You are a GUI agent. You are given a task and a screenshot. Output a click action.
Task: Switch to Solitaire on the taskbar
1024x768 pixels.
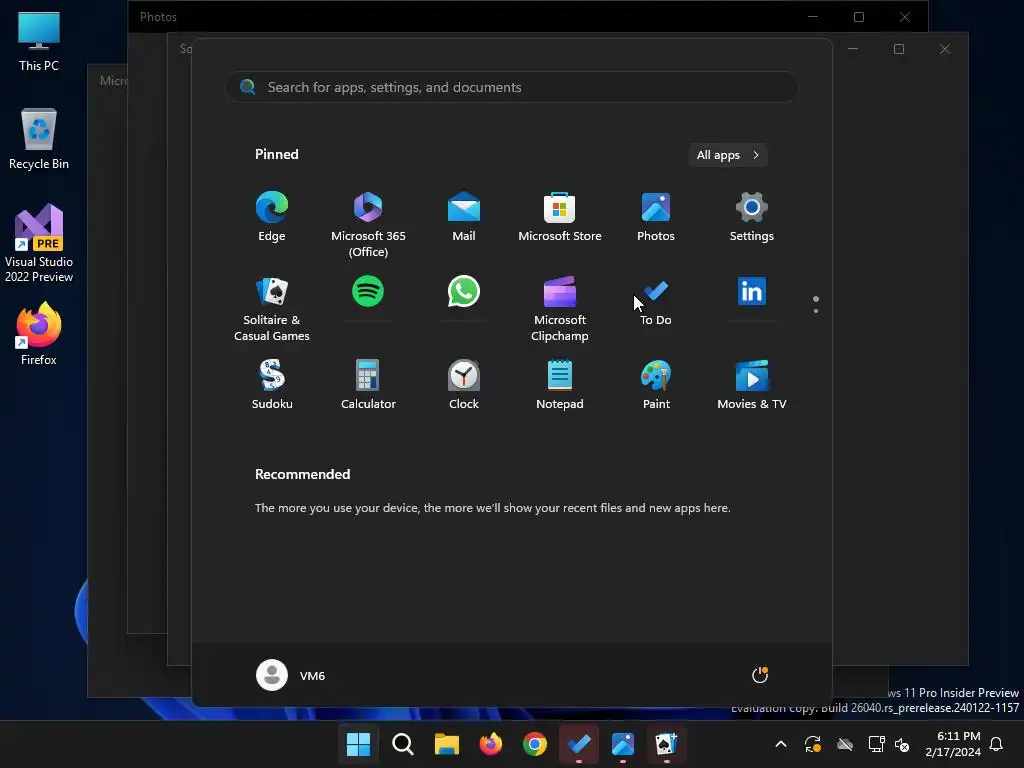(666, 744)
